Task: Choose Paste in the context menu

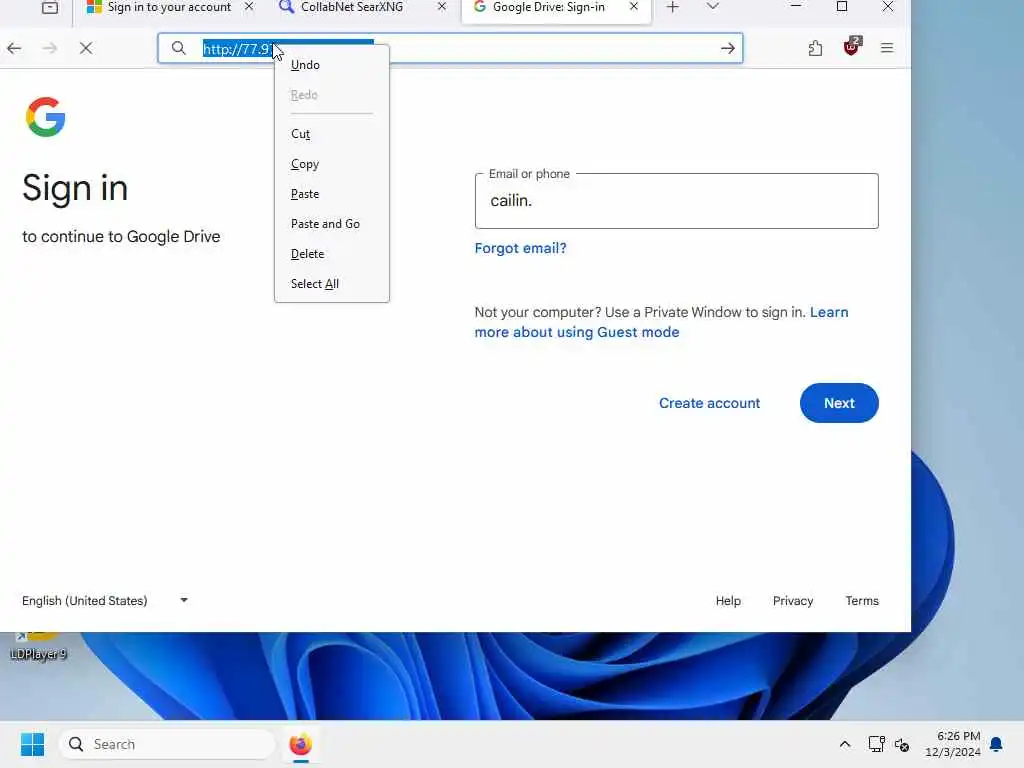Action: (332, 194)
